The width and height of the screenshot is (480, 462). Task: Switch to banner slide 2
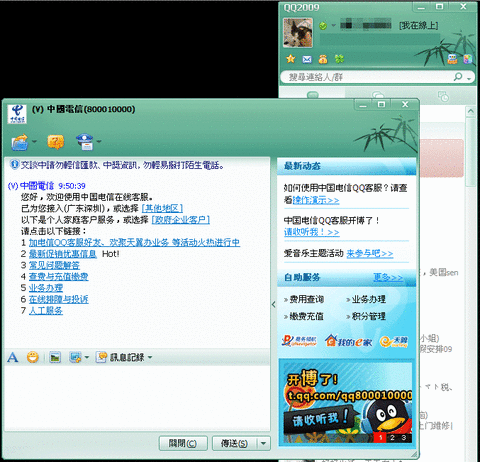pyautogui.click(x=392, y=437)
